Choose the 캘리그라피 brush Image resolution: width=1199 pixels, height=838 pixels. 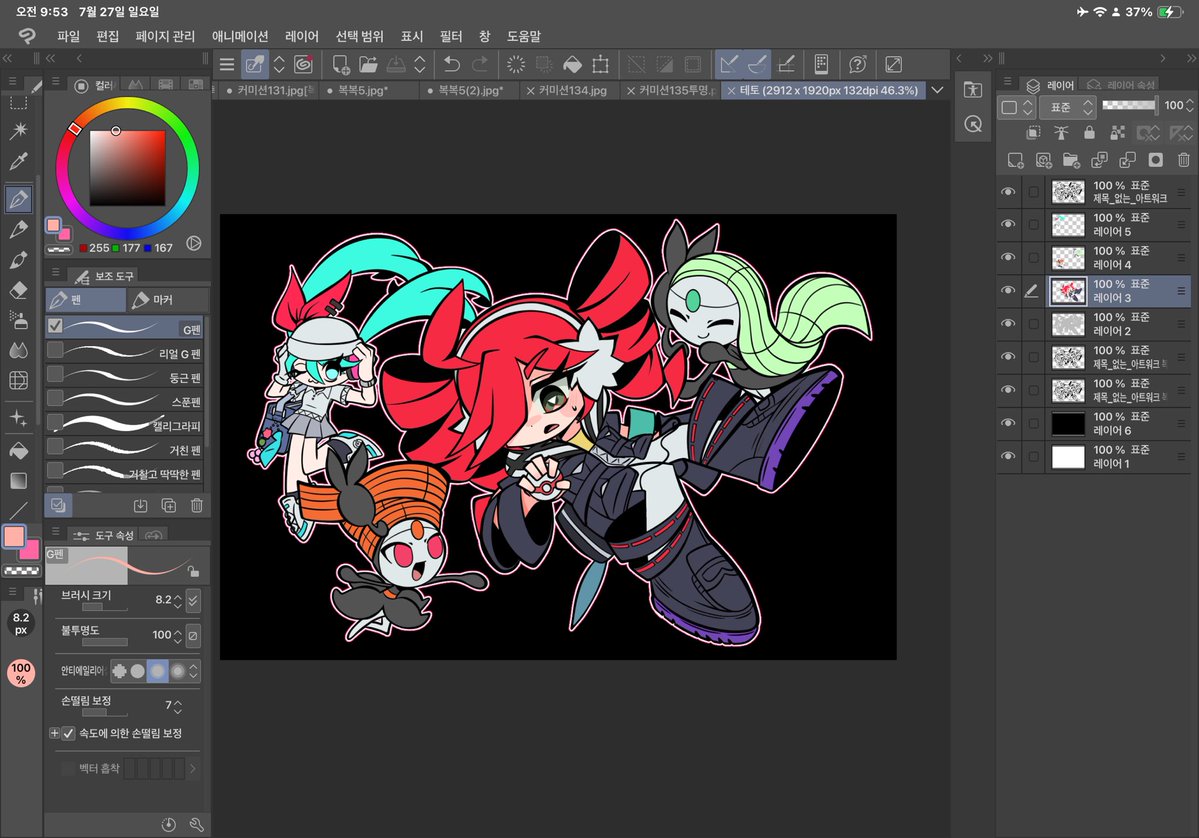pos(125,423)
